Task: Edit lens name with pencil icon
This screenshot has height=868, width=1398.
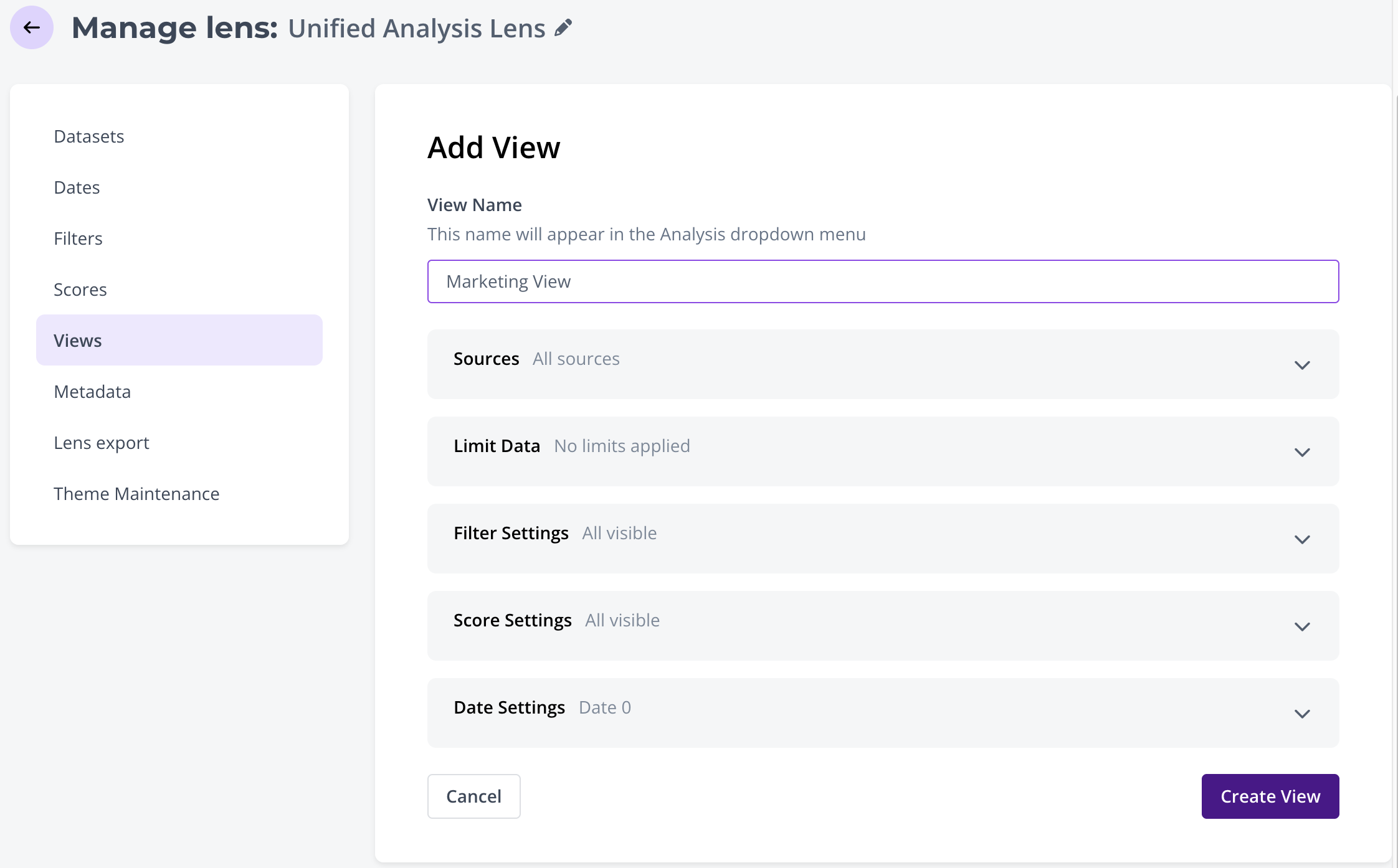Action: pos(563,28)
